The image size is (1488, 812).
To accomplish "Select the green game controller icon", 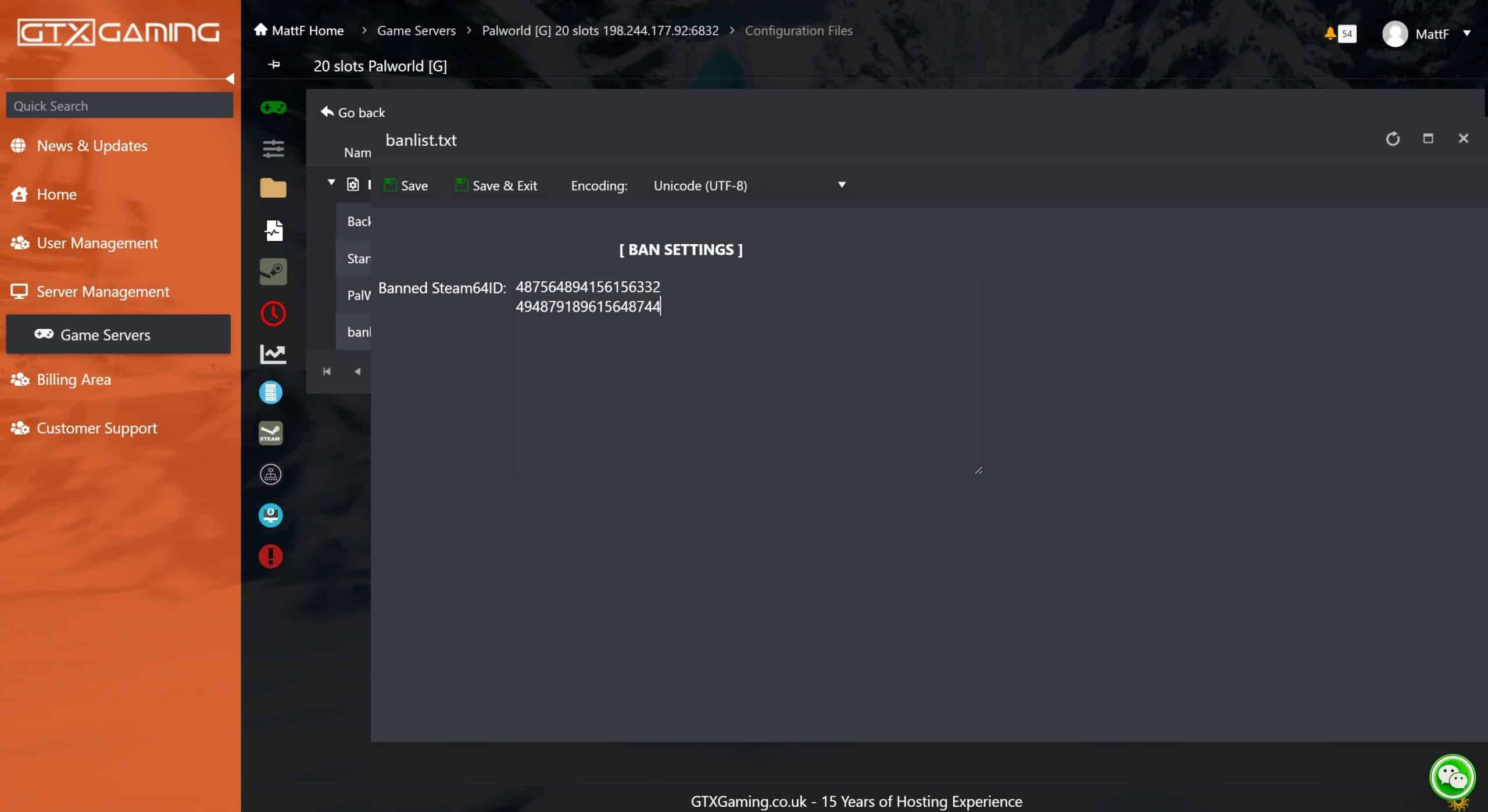I will pyautogui.click(x=272, y=107).
